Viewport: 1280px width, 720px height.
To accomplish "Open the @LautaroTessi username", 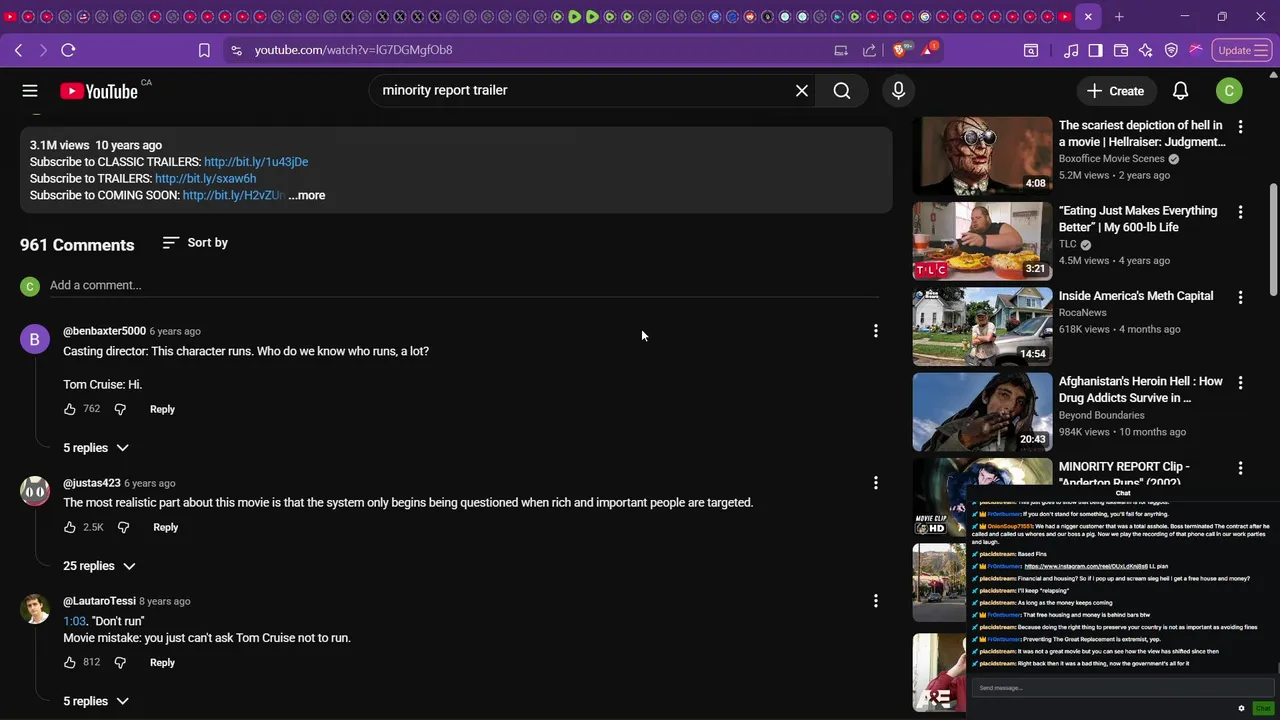I will pos(99,601).
